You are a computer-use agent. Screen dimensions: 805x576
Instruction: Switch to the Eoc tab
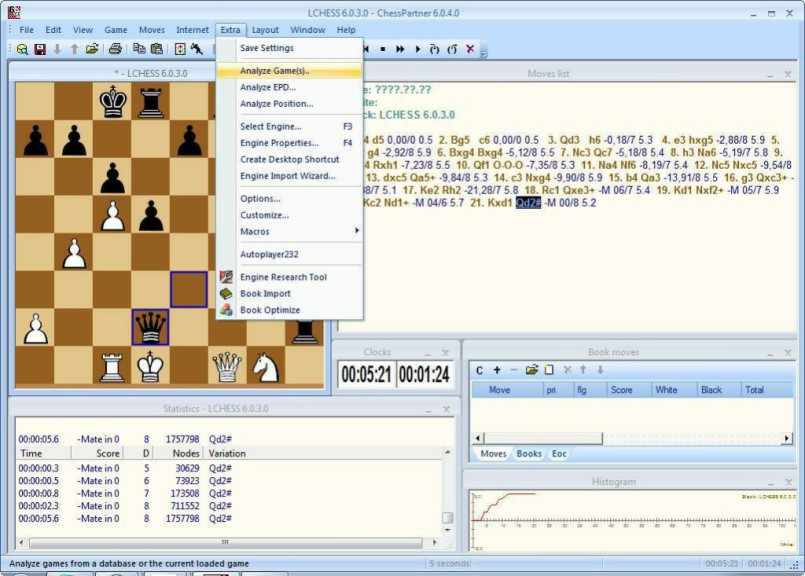[x=559, y=454]
